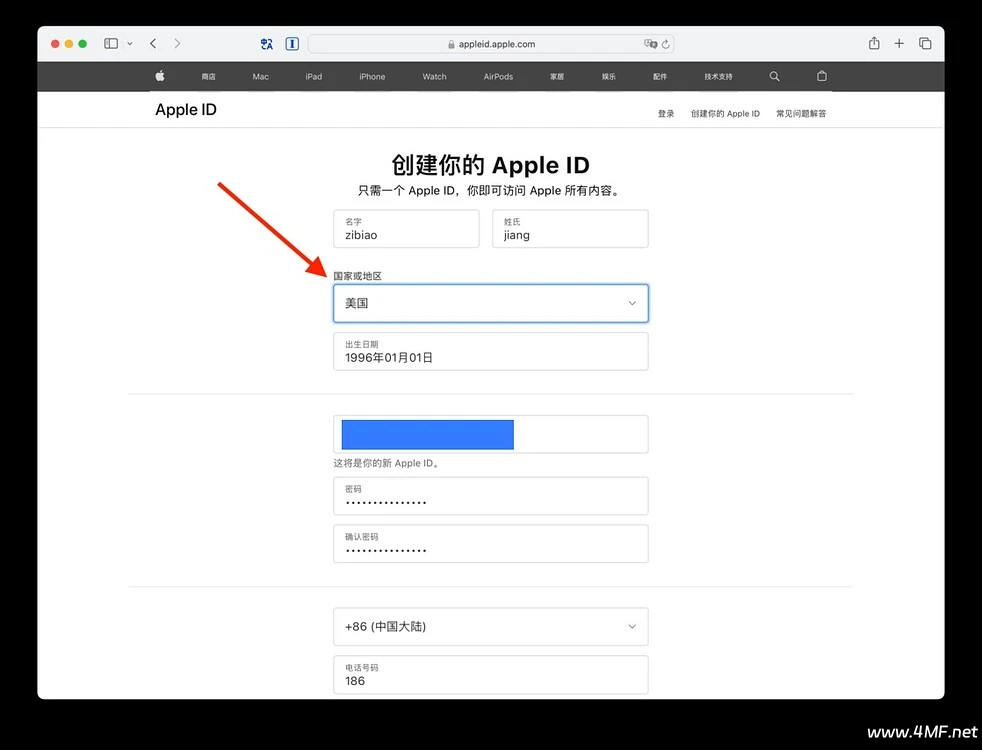Click the 登录 link
Image resolution: width=982 pixels, height=750 pixels.
(666, 114)
